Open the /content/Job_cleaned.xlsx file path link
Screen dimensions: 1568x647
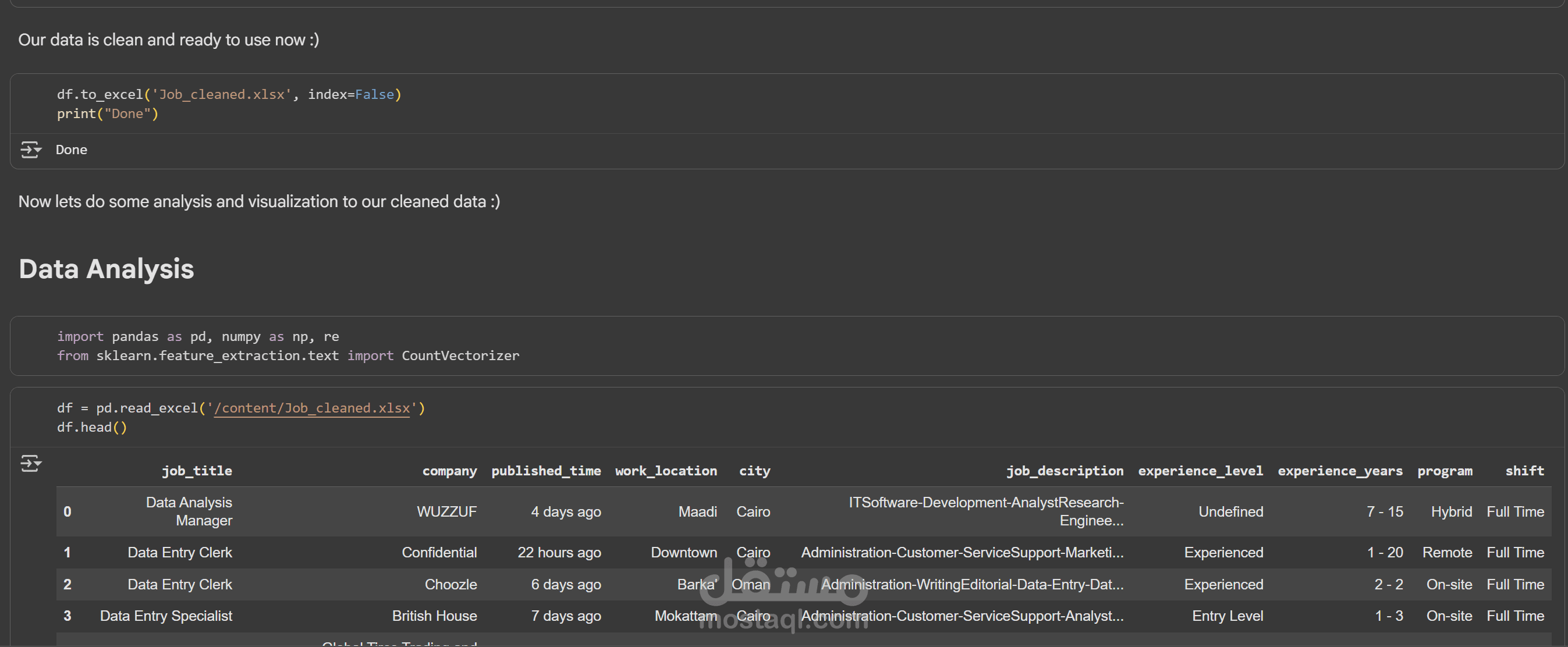pyautogui.click(x=311, y=408)
